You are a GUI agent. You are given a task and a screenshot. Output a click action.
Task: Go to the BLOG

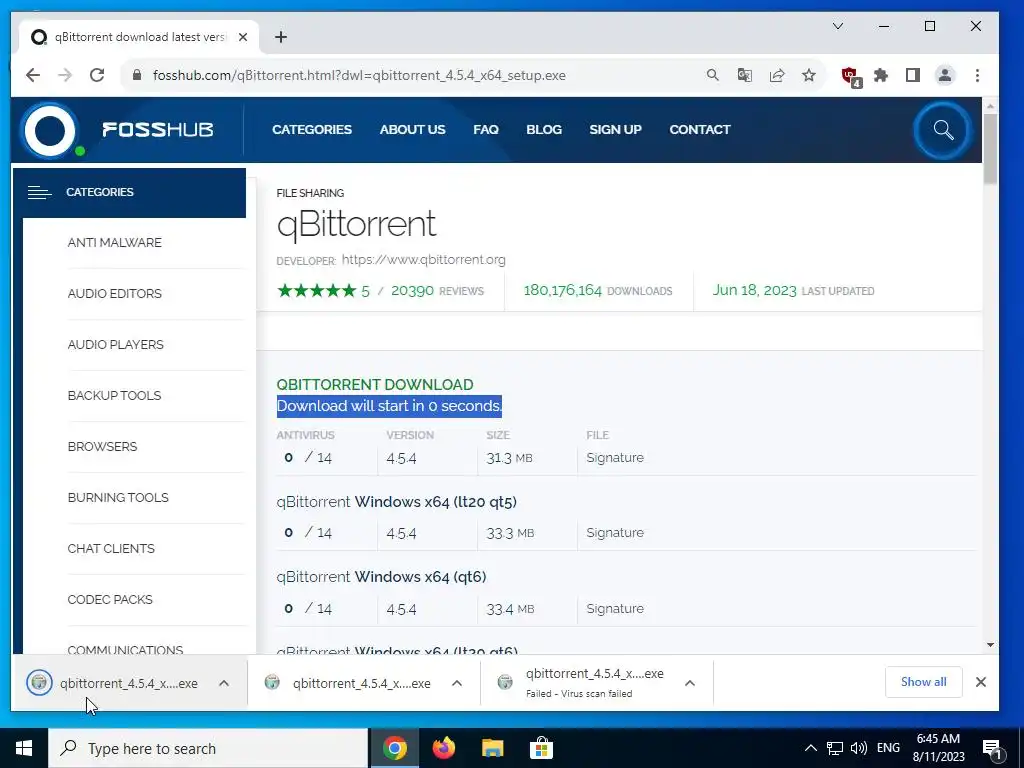coord(544,129)
